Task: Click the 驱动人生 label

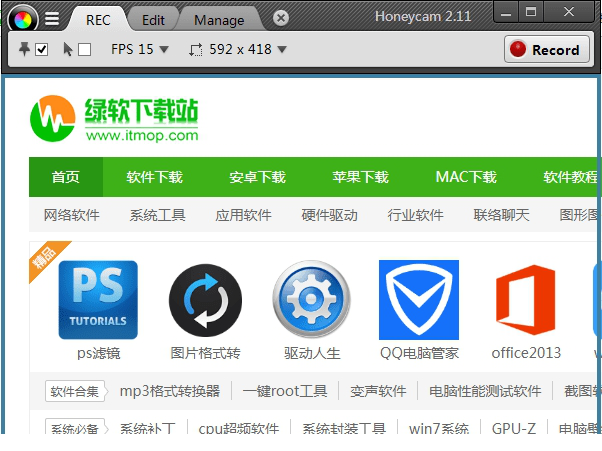Action: 312,353
